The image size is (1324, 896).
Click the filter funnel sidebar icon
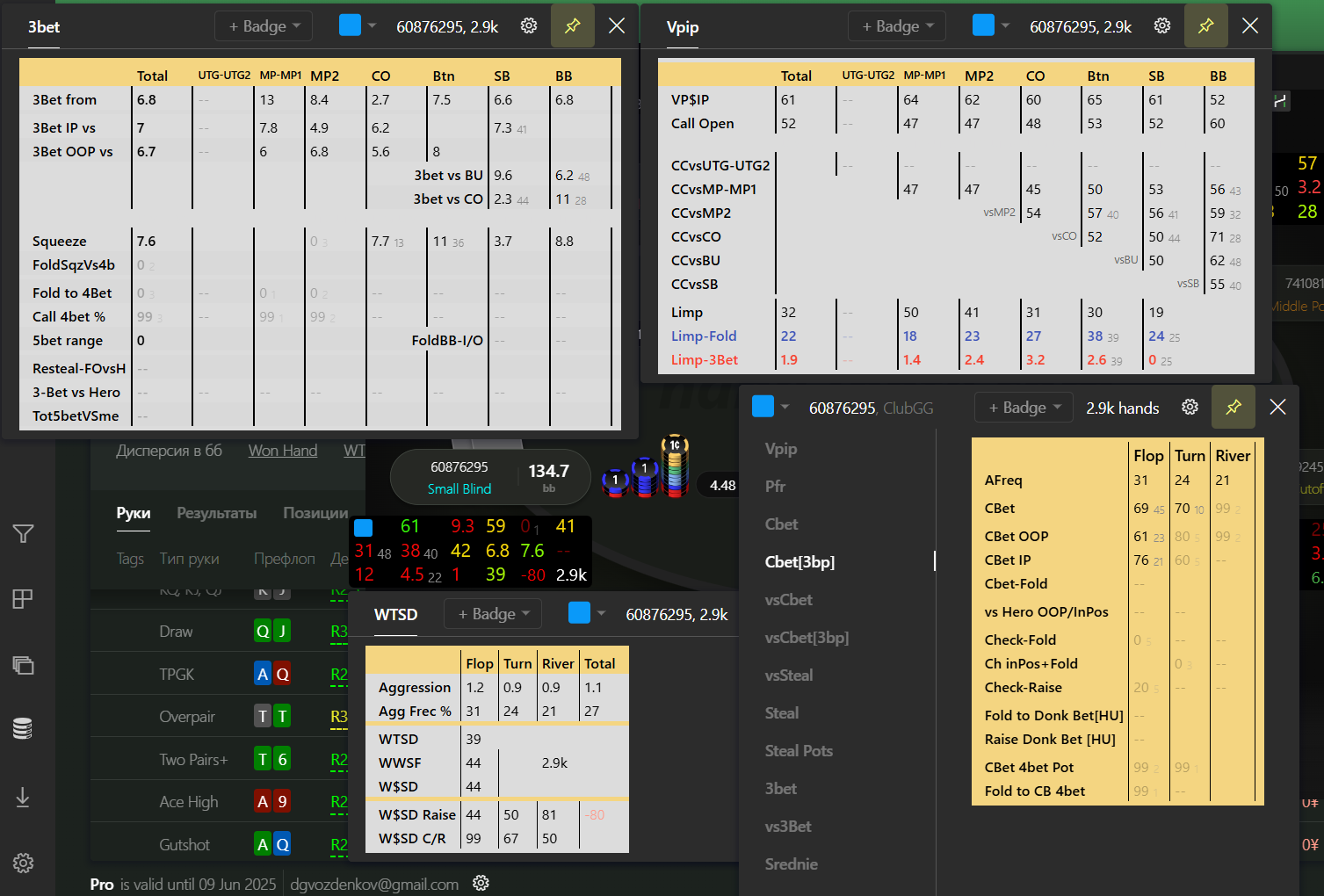tap(24, 533)
